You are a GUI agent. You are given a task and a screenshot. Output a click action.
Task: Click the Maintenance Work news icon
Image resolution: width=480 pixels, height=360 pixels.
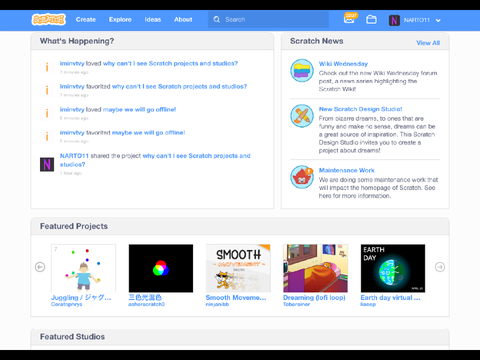302,177
